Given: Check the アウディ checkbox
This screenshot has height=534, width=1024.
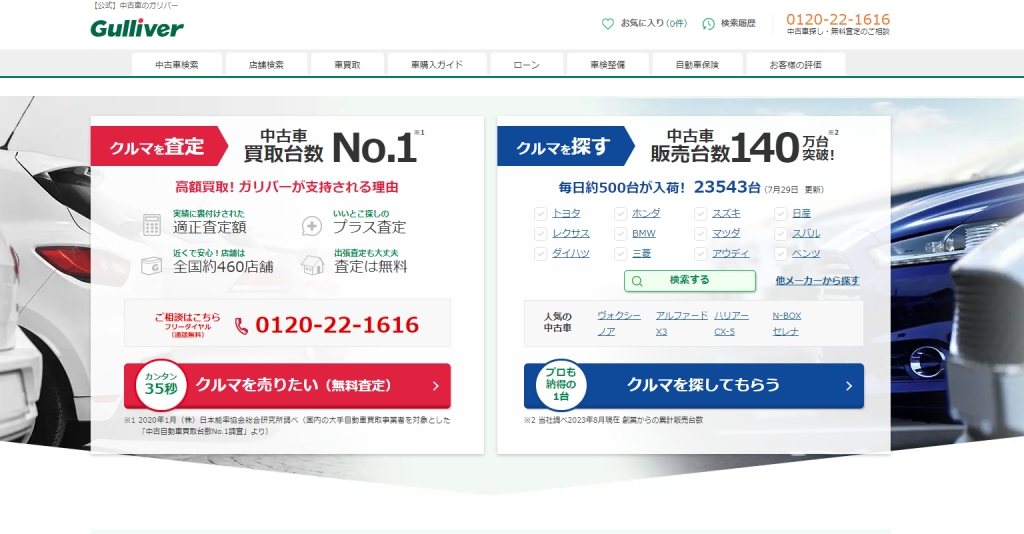Looking at the screenshot, I should coord(701,253).
